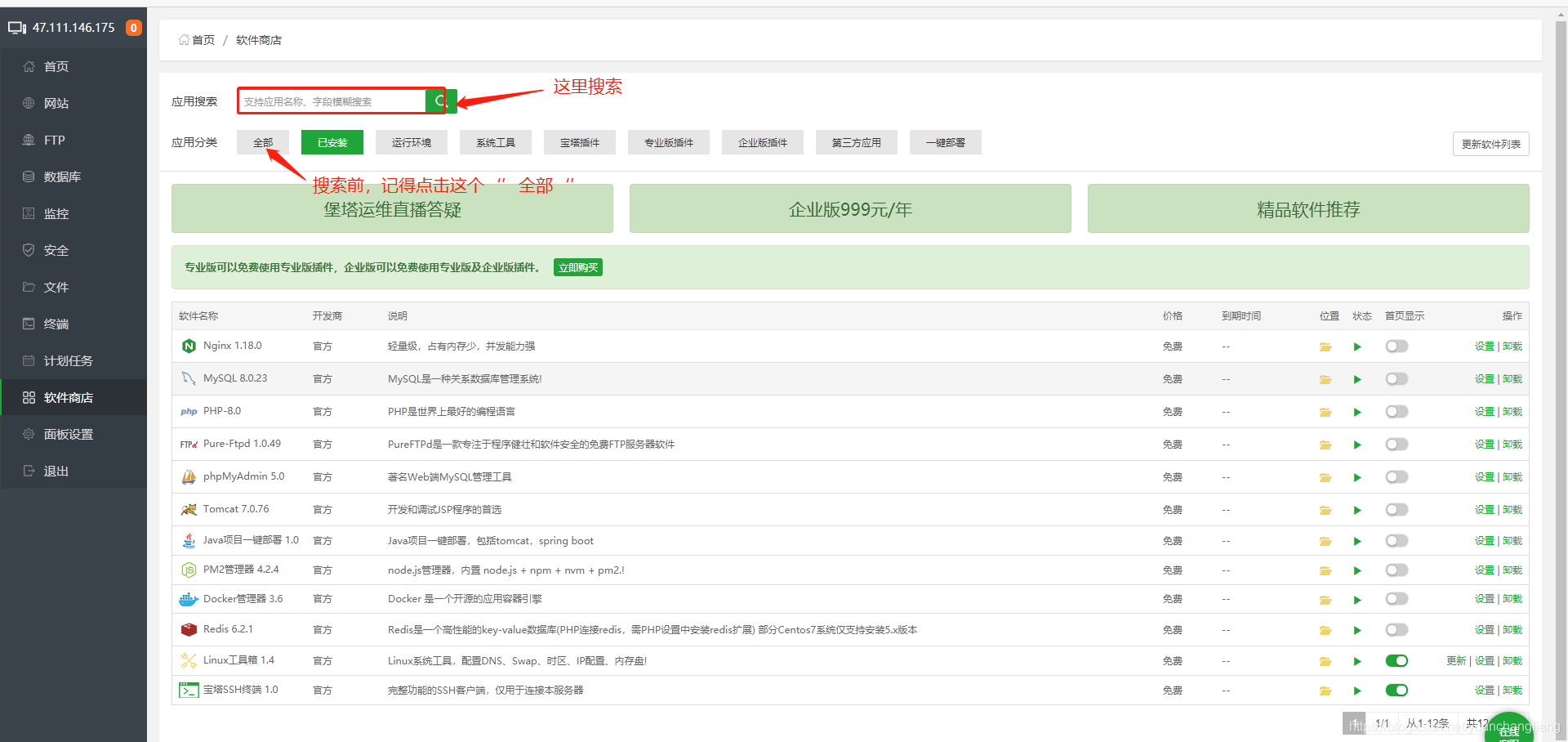The image size is (1568, 742).
Task: Click the PM2管理器 node.js icon
Action: 189,570
